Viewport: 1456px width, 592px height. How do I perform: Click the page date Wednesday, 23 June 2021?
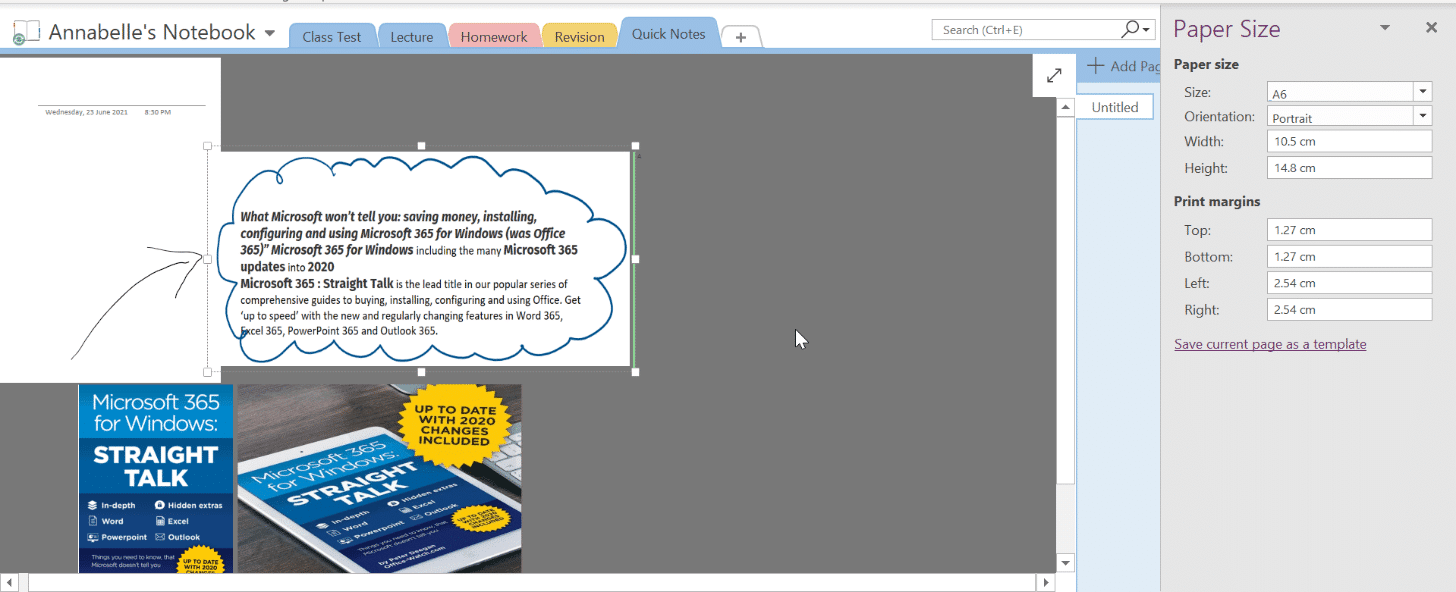tap(87, 112)
